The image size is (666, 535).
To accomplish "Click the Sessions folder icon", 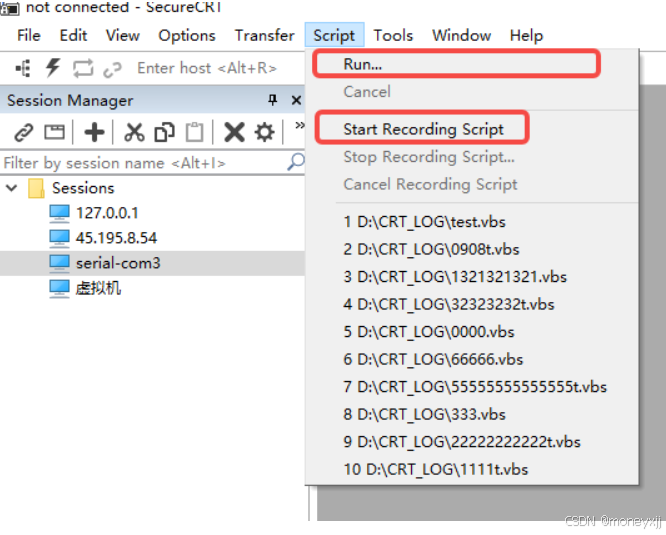I will (x=36, y=189).
